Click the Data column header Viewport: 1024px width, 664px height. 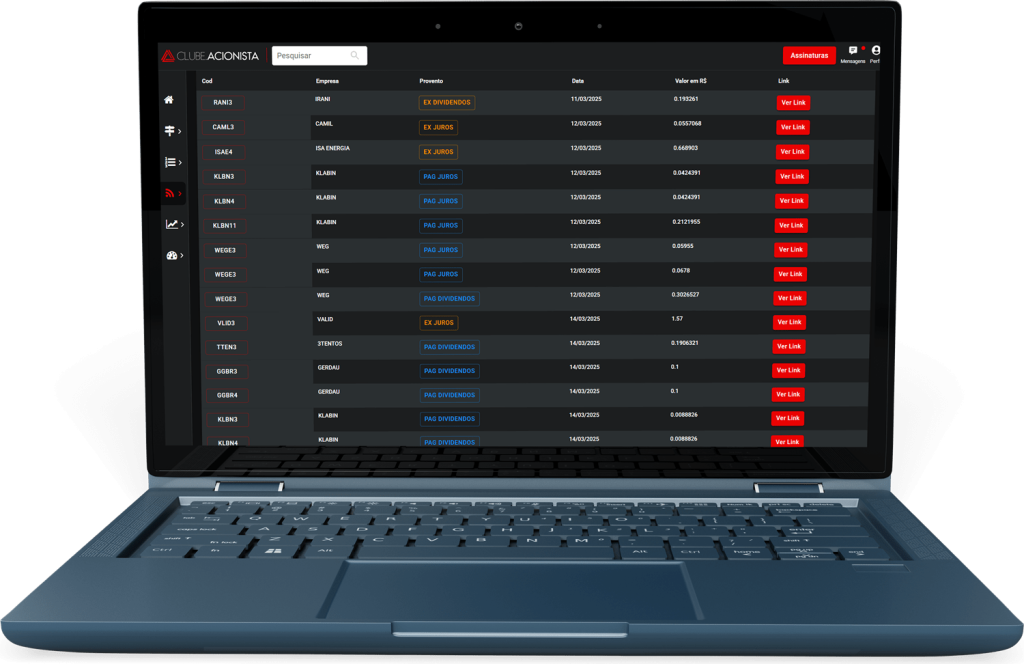click(x=578, y=81)
